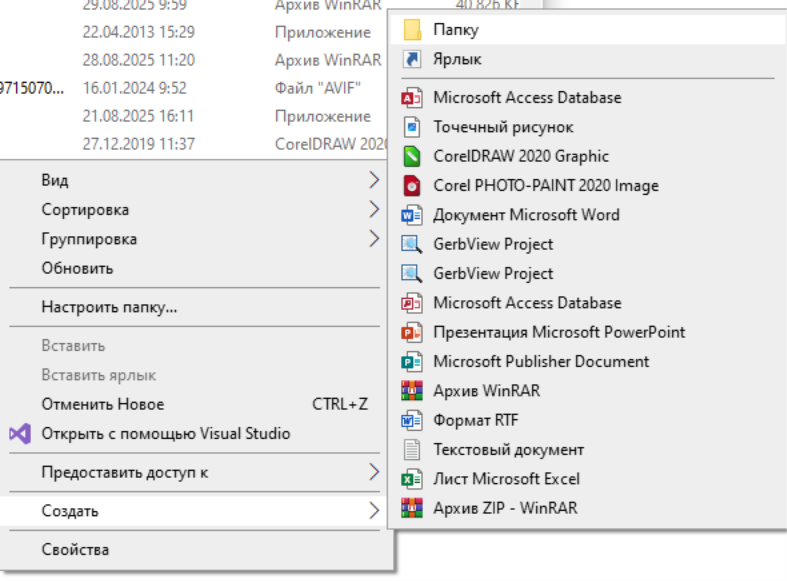The image size is (787, 581).
Task: Click the date 28.08.2025 11:20 in the file list
Action: 139,60
